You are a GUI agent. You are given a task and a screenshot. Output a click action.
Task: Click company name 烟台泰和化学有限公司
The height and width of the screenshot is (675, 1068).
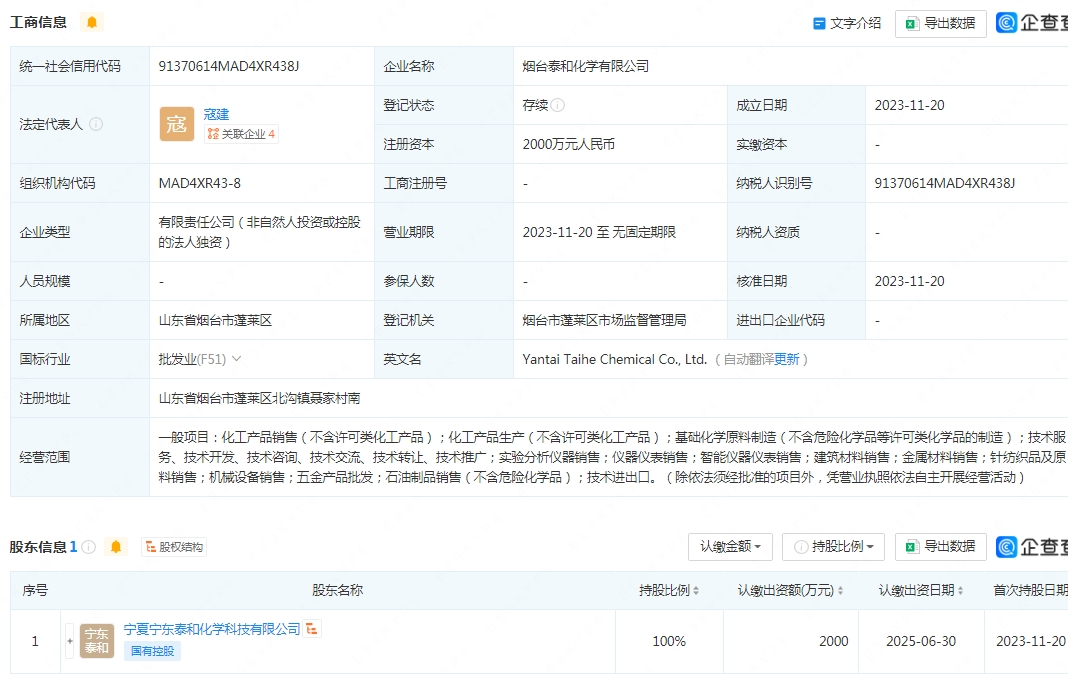point(586,66)
